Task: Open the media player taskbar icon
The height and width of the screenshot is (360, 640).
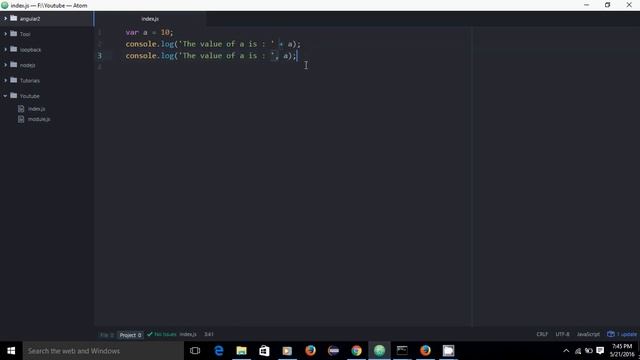Action: (x=287, y=351)
